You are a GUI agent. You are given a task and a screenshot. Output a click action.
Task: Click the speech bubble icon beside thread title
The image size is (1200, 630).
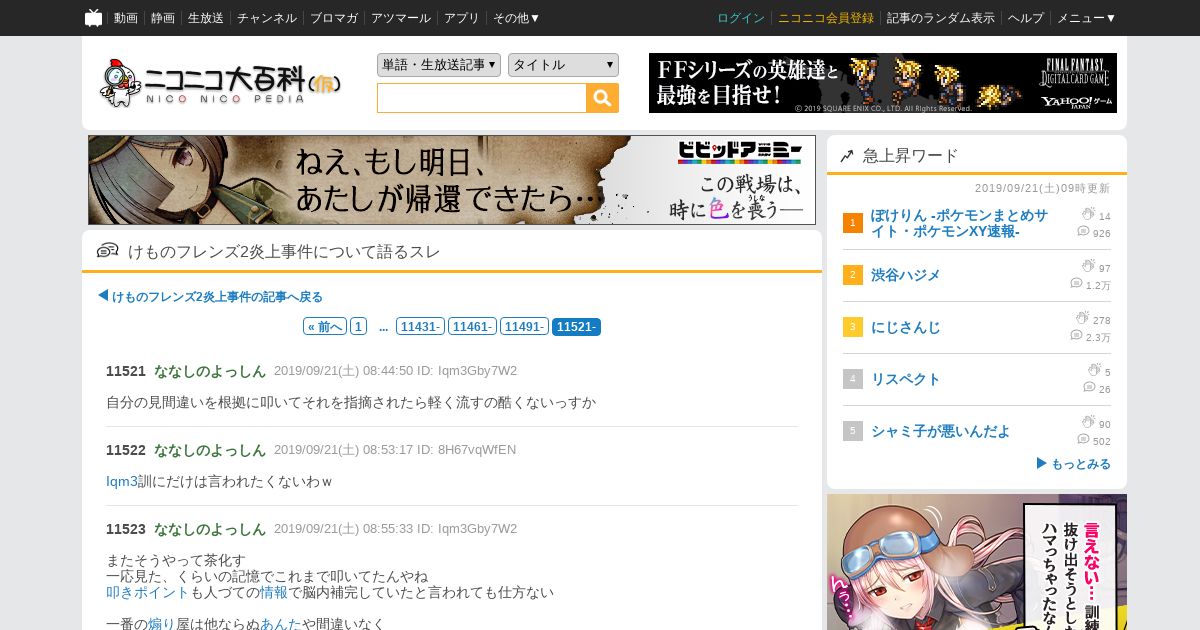tap(108, 251)
